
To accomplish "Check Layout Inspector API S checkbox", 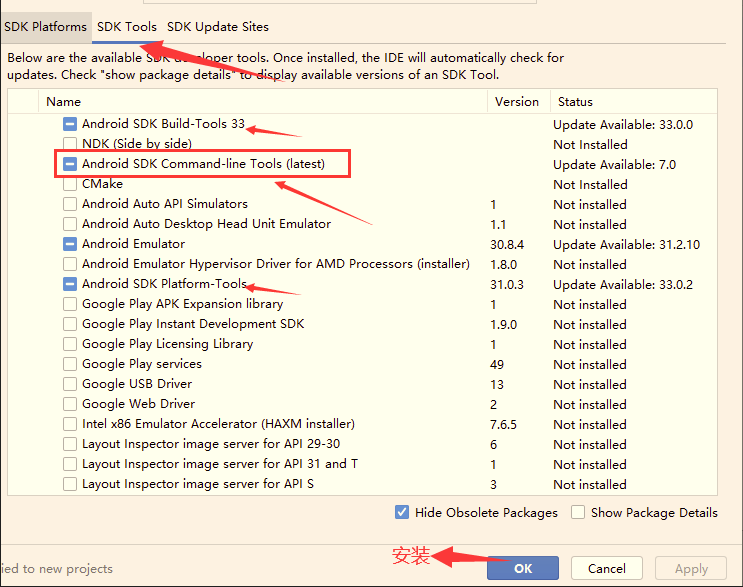I will 70,484.
